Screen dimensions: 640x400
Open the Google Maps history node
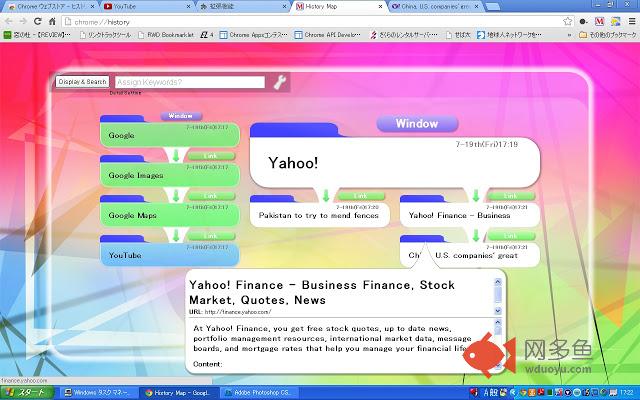coord(168,215)
